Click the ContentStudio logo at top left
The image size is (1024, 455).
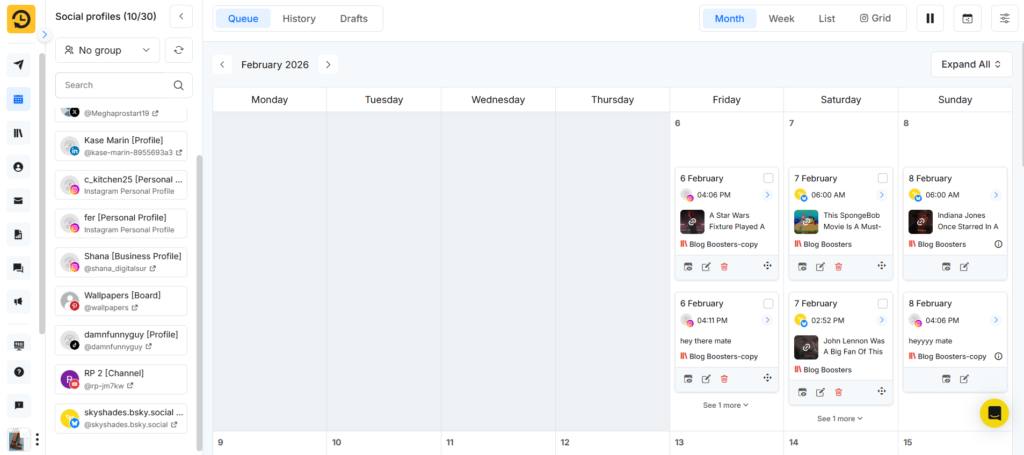tap(21, 19)
